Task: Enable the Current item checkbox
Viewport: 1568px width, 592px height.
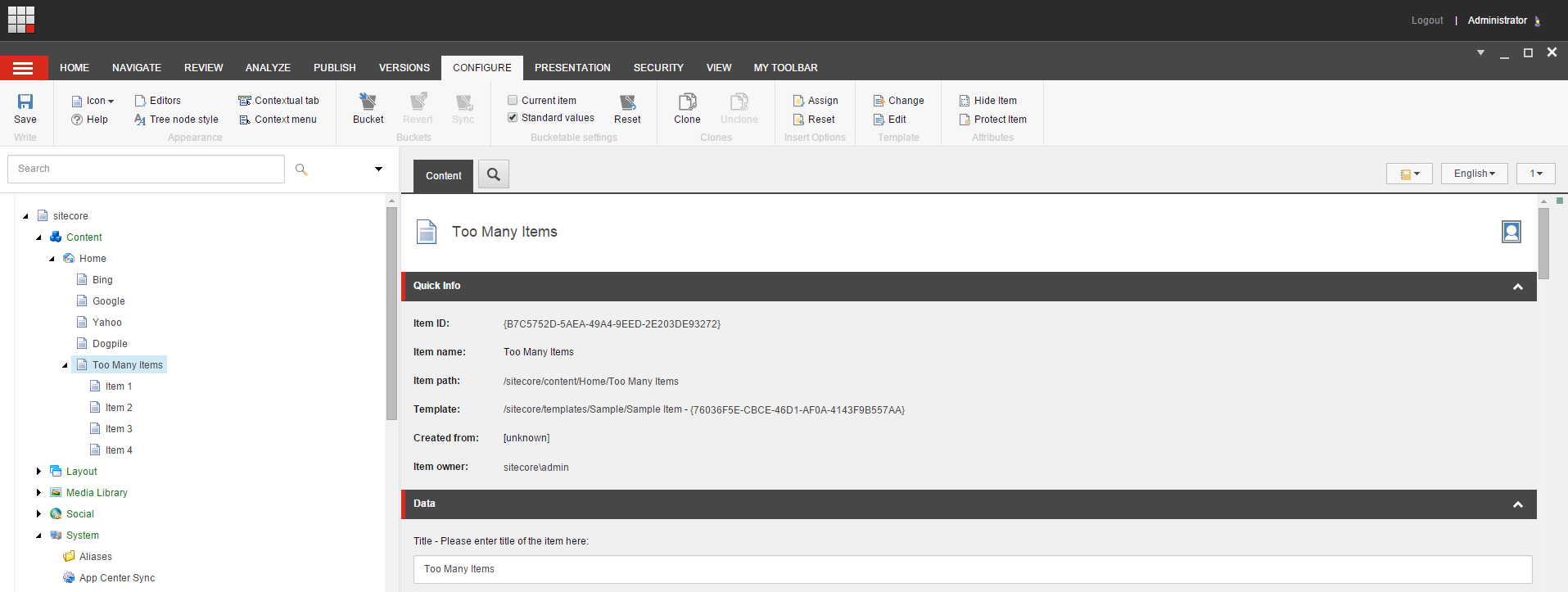Action: [x=513, y=101]
